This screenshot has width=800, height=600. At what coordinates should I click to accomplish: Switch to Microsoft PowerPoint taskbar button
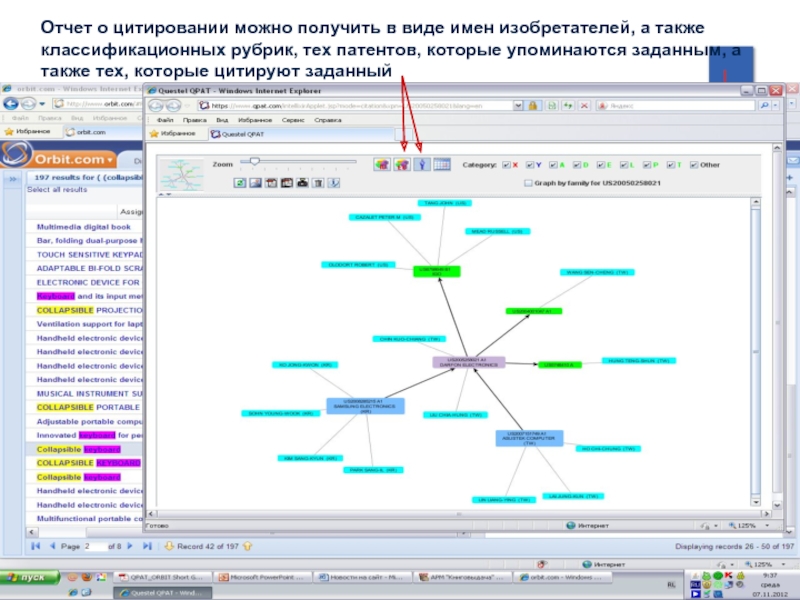pos(262,577)
